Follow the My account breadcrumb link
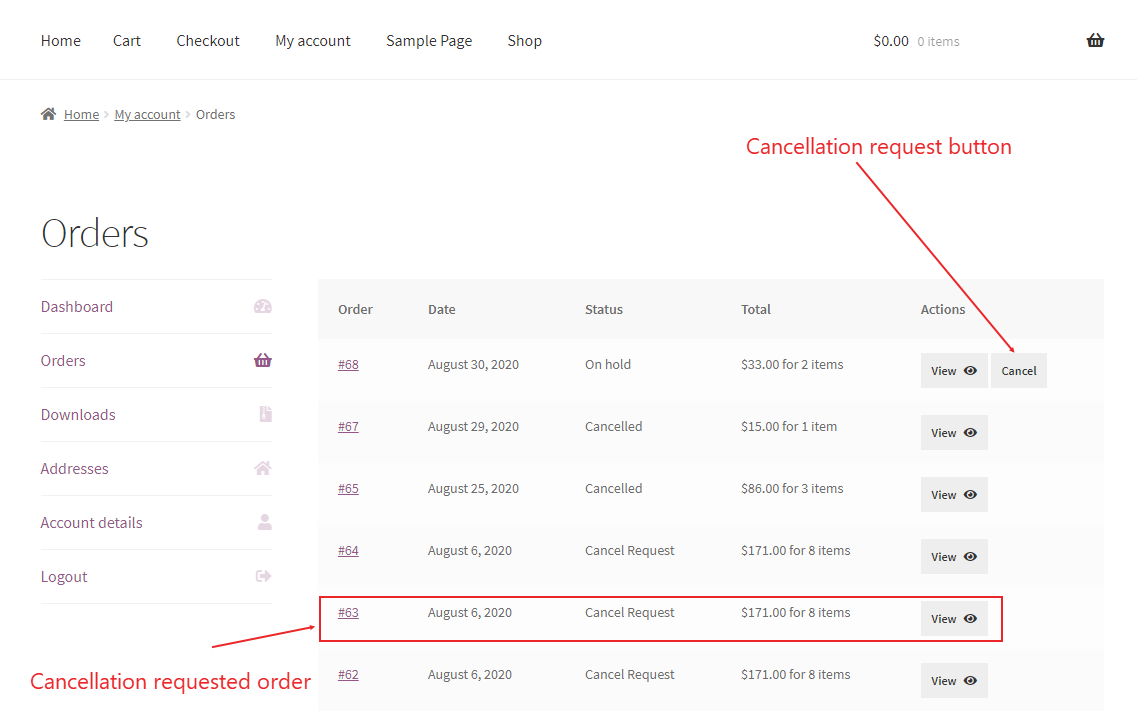Screen dimensions: 1137x712 (x=147, y=115)
